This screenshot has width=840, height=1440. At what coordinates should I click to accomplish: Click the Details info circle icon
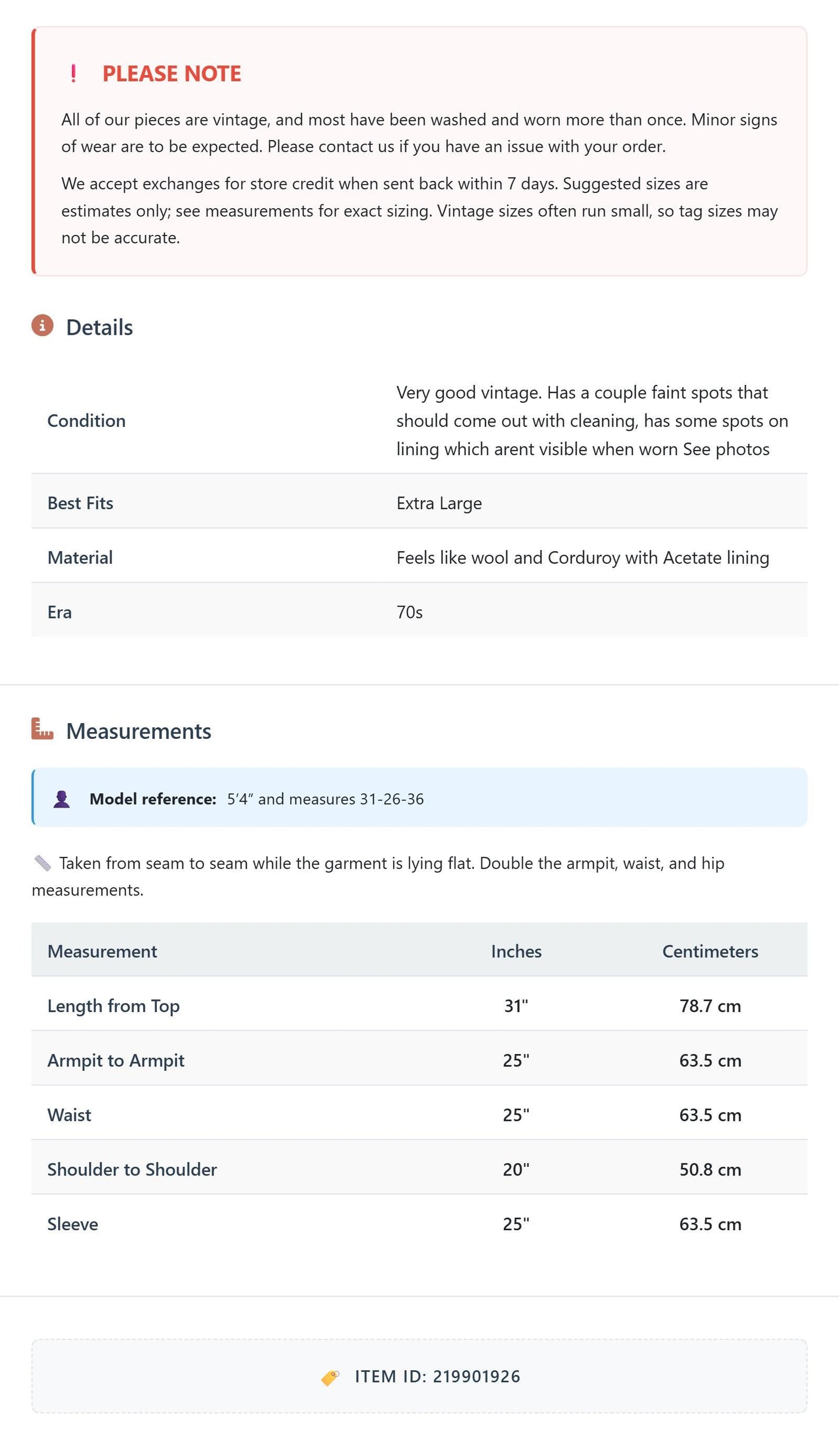pos(42,326)
